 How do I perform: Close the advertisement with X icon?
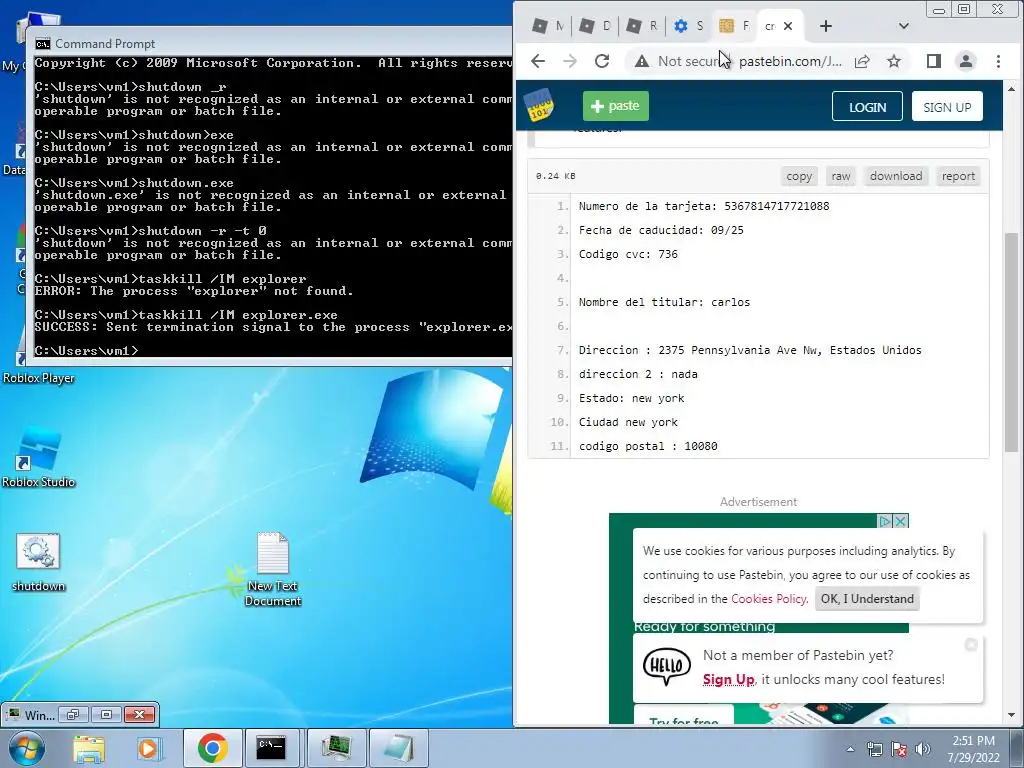[901, 521]
